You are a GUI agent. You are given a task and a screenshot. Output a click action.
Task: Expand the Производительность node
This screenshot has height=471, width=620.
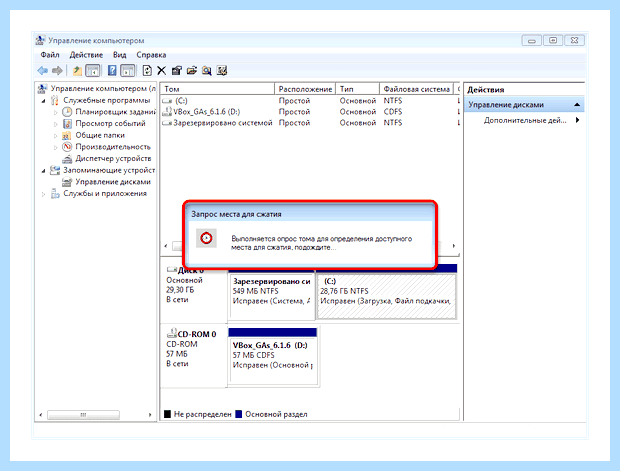tap(55, 147)
